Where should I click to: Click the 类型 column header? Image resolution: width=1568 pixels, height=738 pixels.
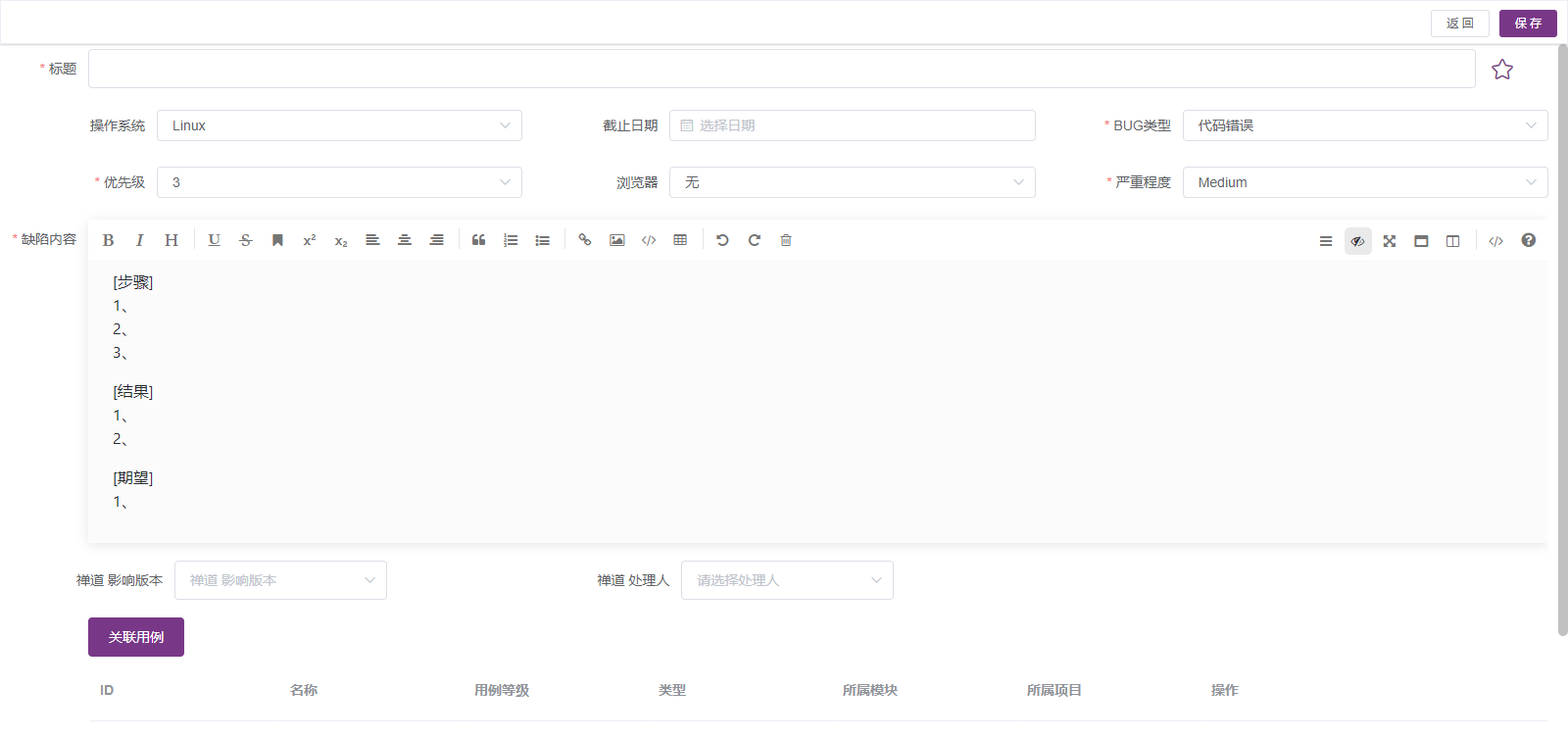click(672, 690)
